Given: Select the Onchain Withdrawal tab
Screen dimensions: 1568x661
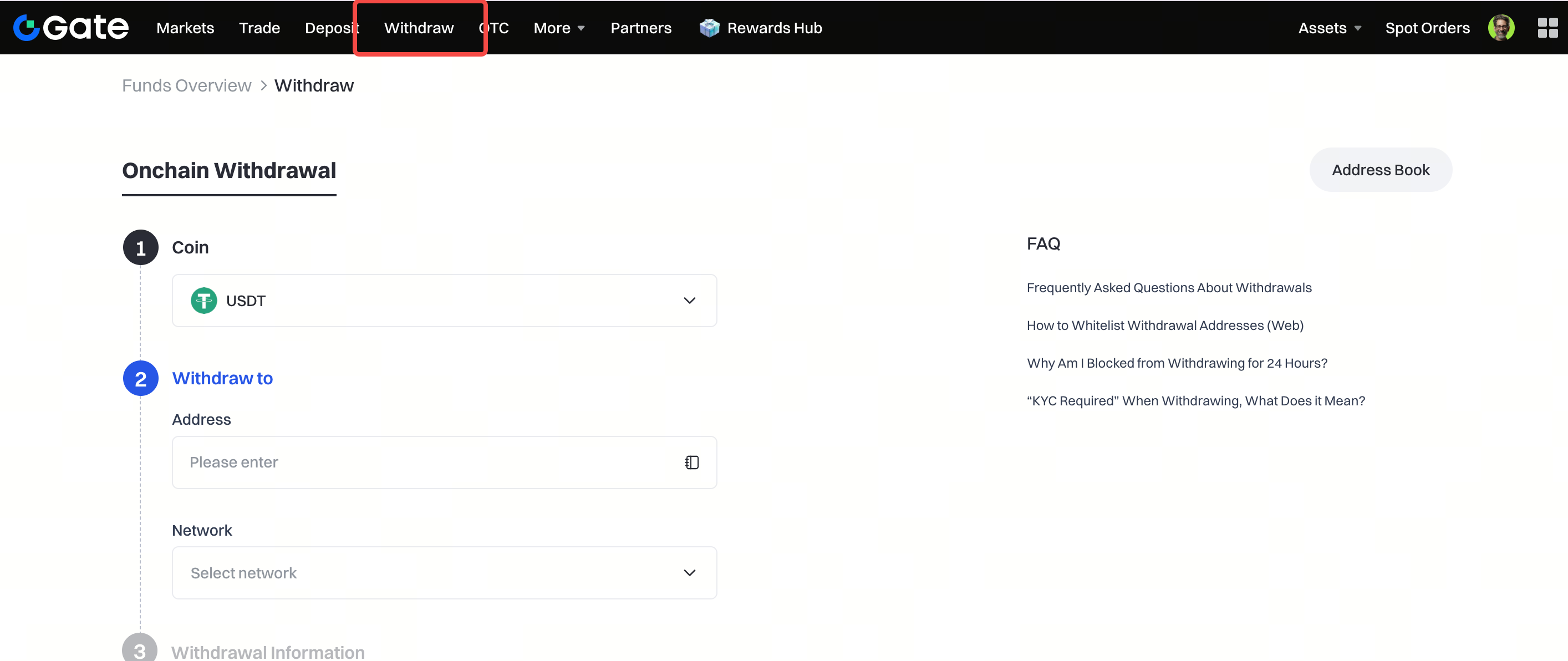Looking at the screenshot, I should coord(229,170).
